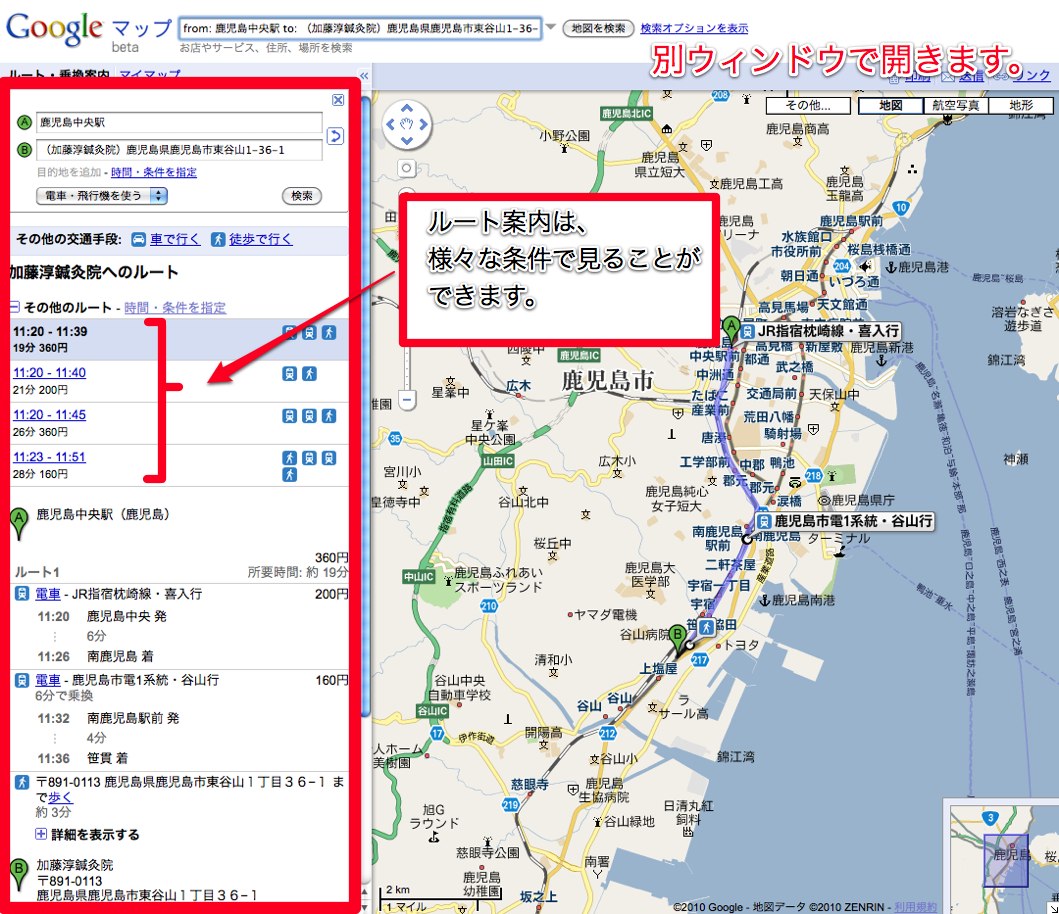Open the 検索オプションを表示 link
Screen dimensions: 1059x914
[x=694, y=28]
